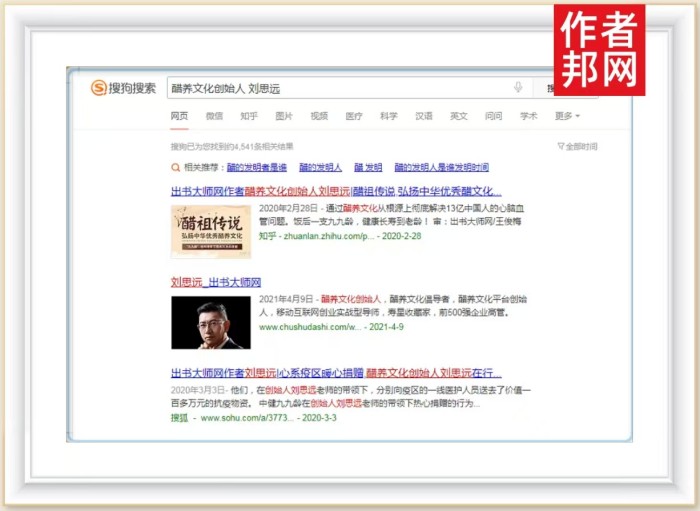Click related suggestion 醋的发明人

(x=320, y=168)
